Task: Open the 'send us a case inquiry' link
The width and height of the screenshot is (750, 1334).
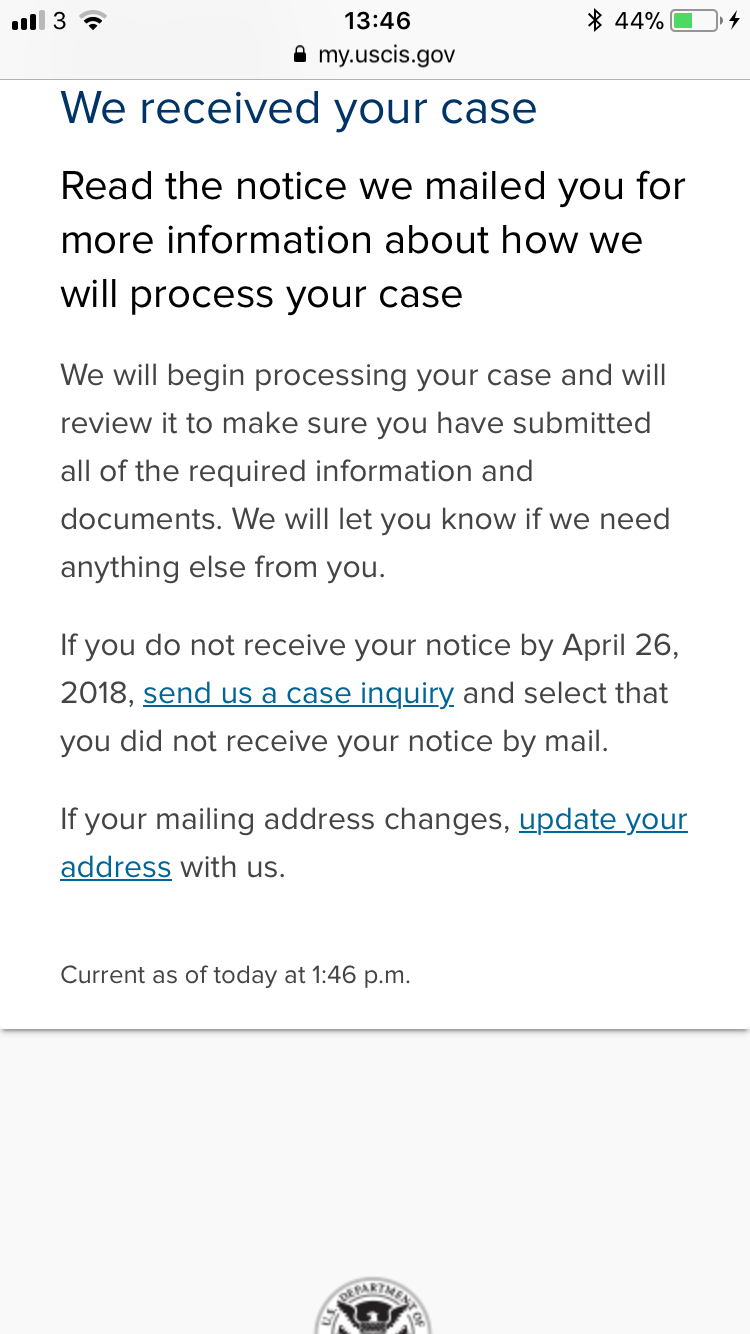Action: coord(298,693)
